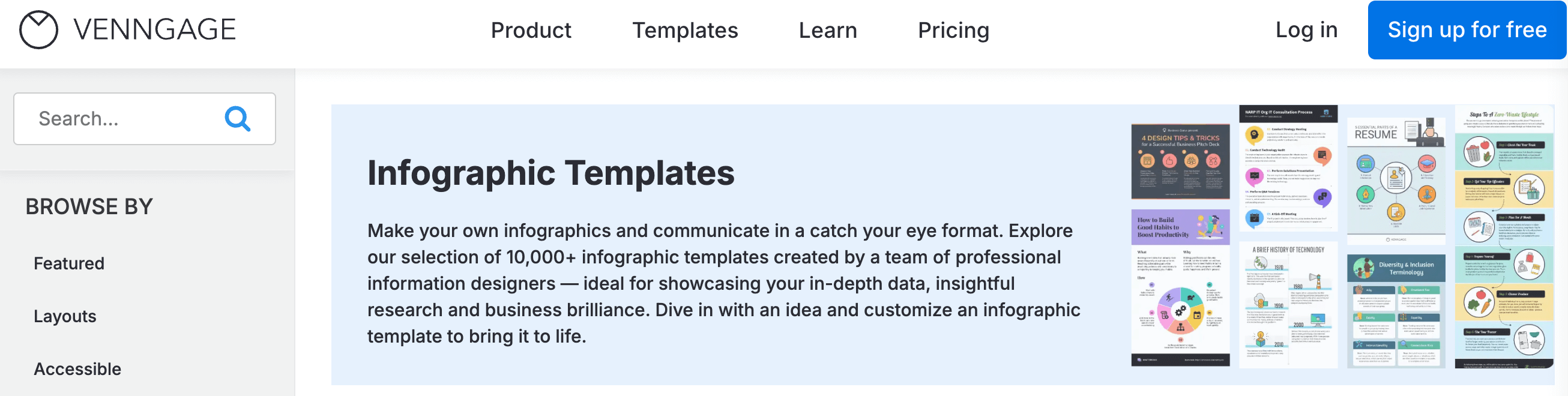Choose the Accessible category in sidebar

click(77, 369)
